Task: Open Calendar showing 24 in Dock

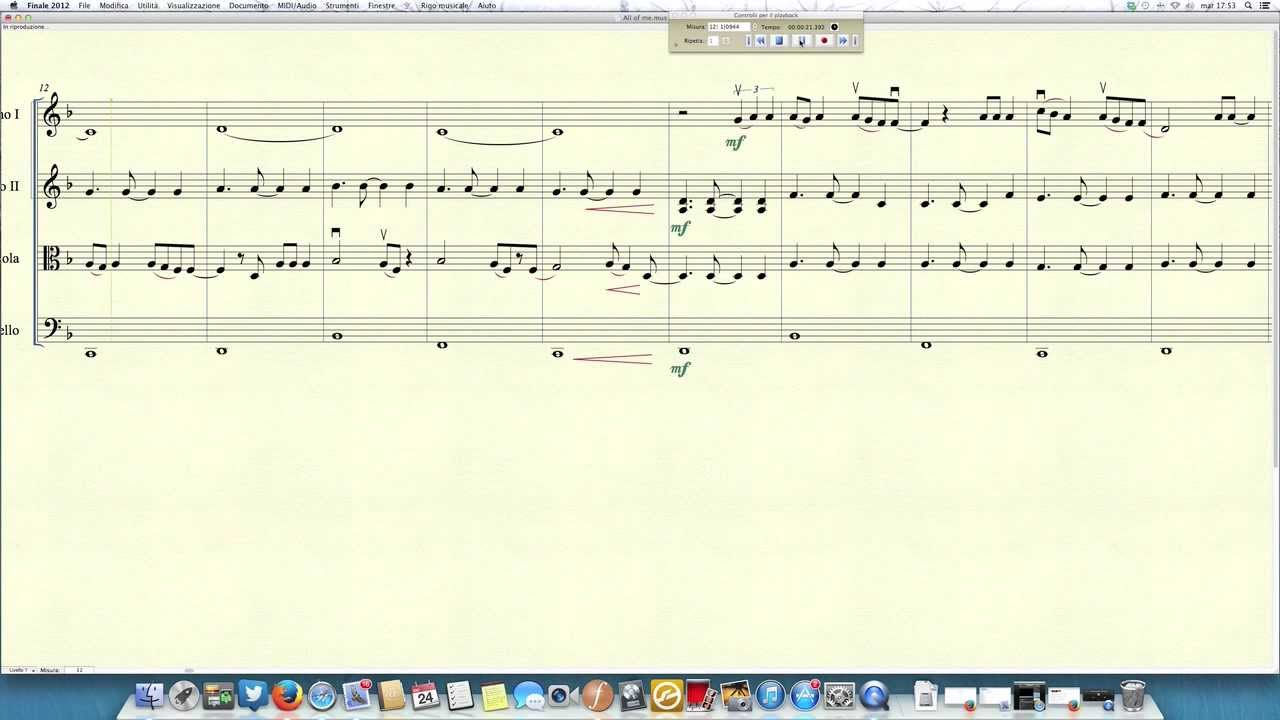Action: (x=426, y=695)
